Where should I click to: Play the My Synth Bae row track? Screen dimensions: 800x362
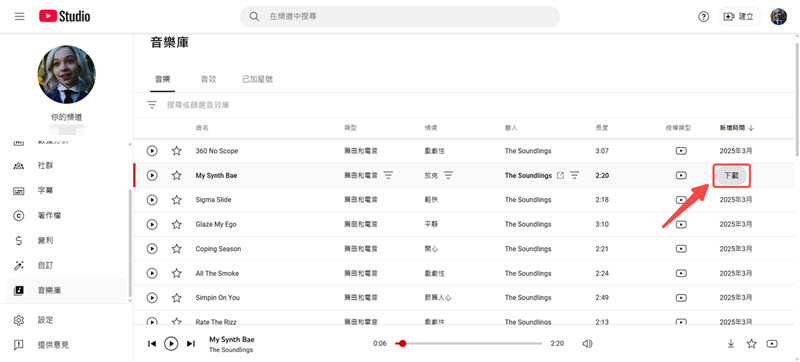tap(152, 175)
